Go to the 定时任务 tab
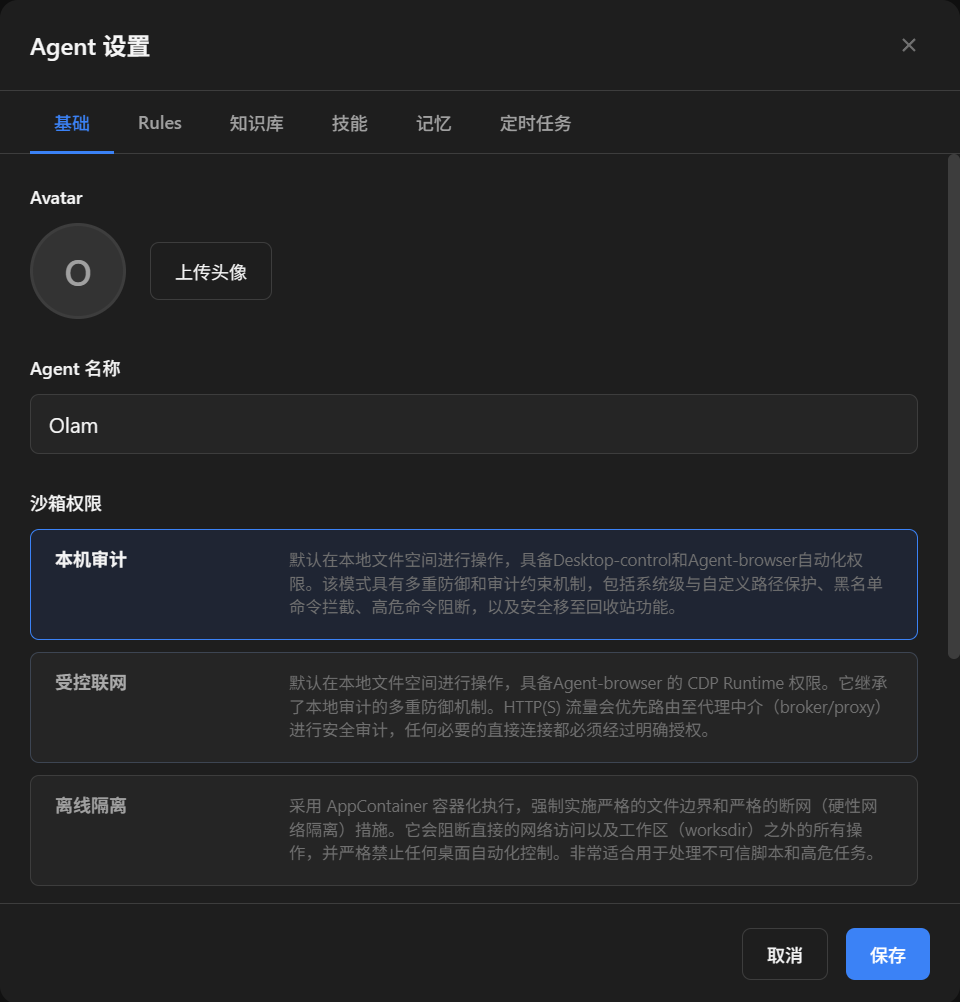 click(x=536, y=123)
